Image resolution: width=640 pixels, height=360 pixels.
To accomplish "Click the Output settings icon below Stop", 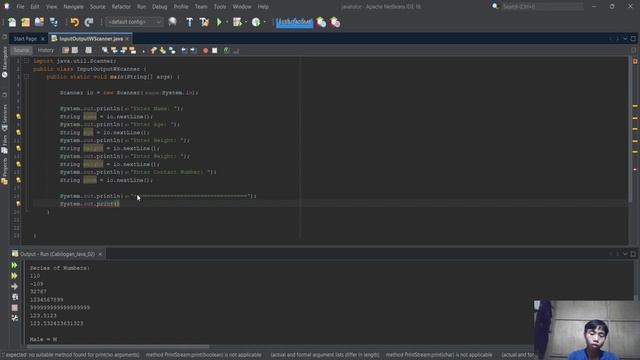I will coord(15,318).
